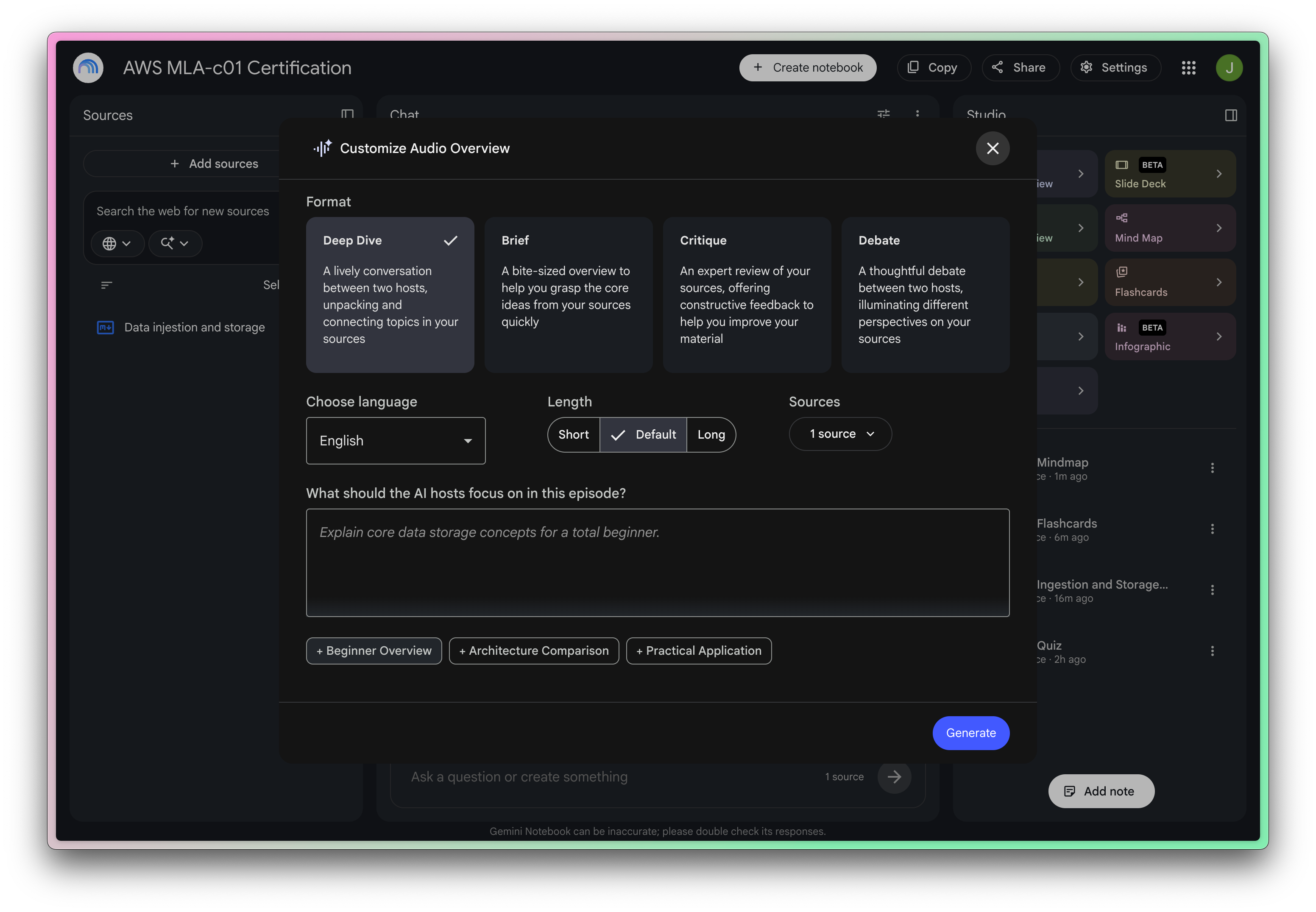This screenshot has width=1316, height=912.
Task: Set length to Short
Action: pos(573,435)
